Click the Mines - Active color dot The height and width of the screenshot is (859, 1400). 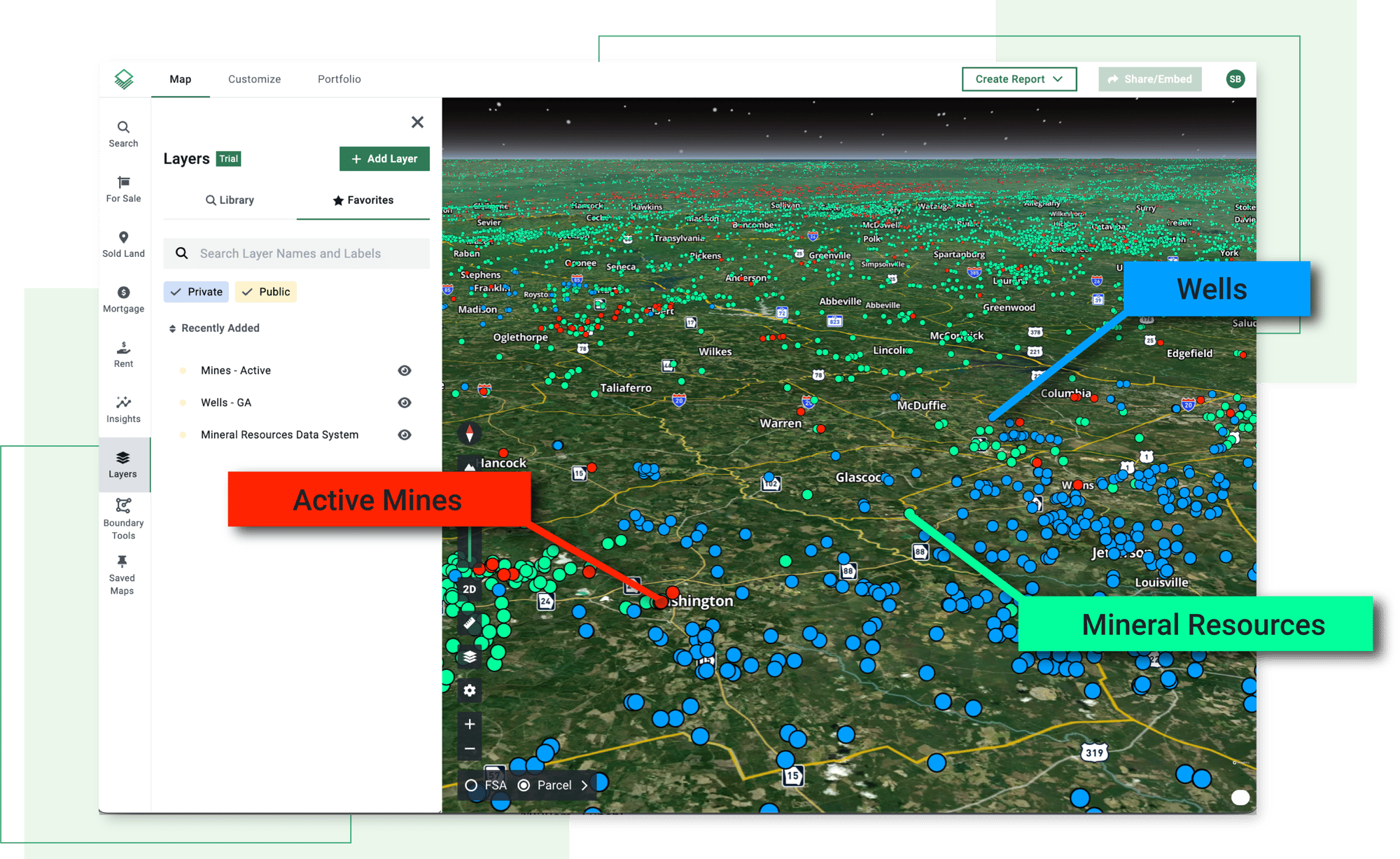(183, 370)
